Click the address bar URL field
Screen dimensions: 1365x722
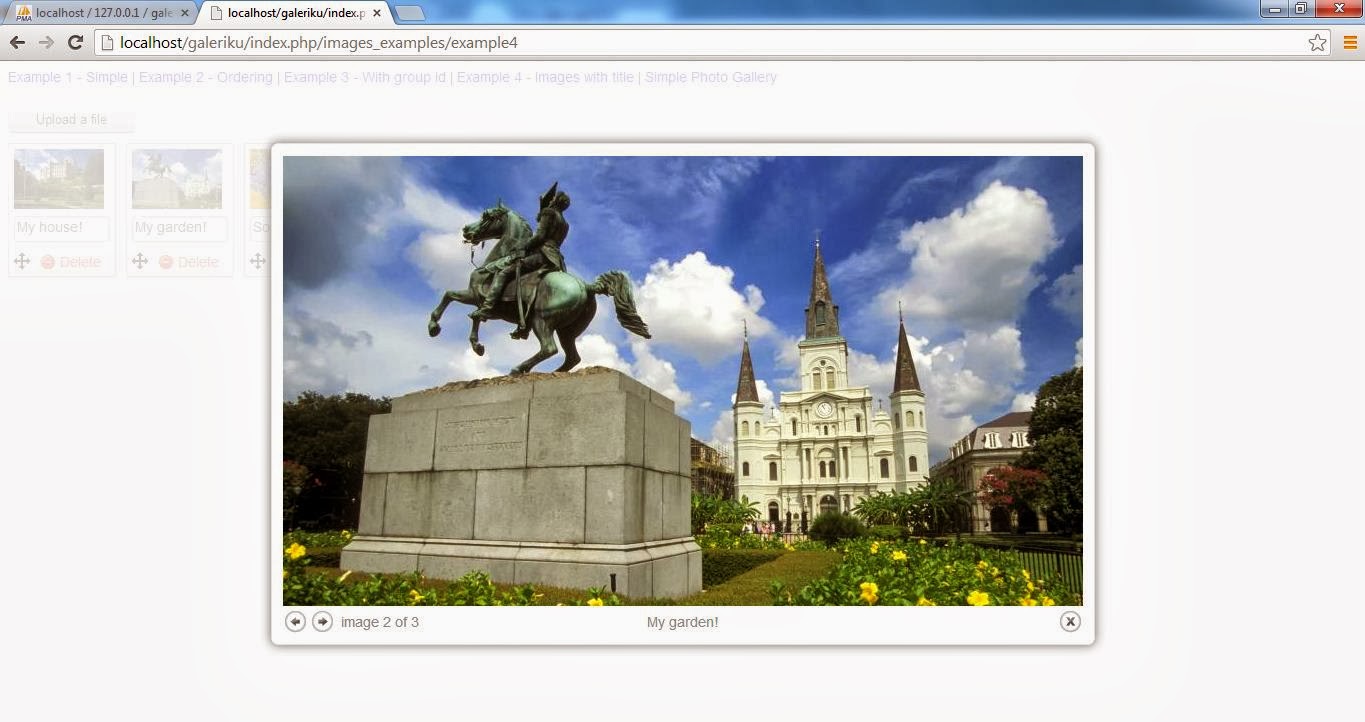click(710, 42)
